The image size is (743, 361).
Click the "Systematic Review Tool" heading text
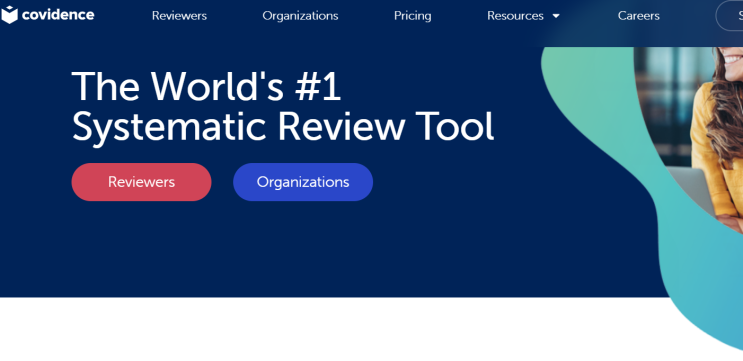[283, 127]
